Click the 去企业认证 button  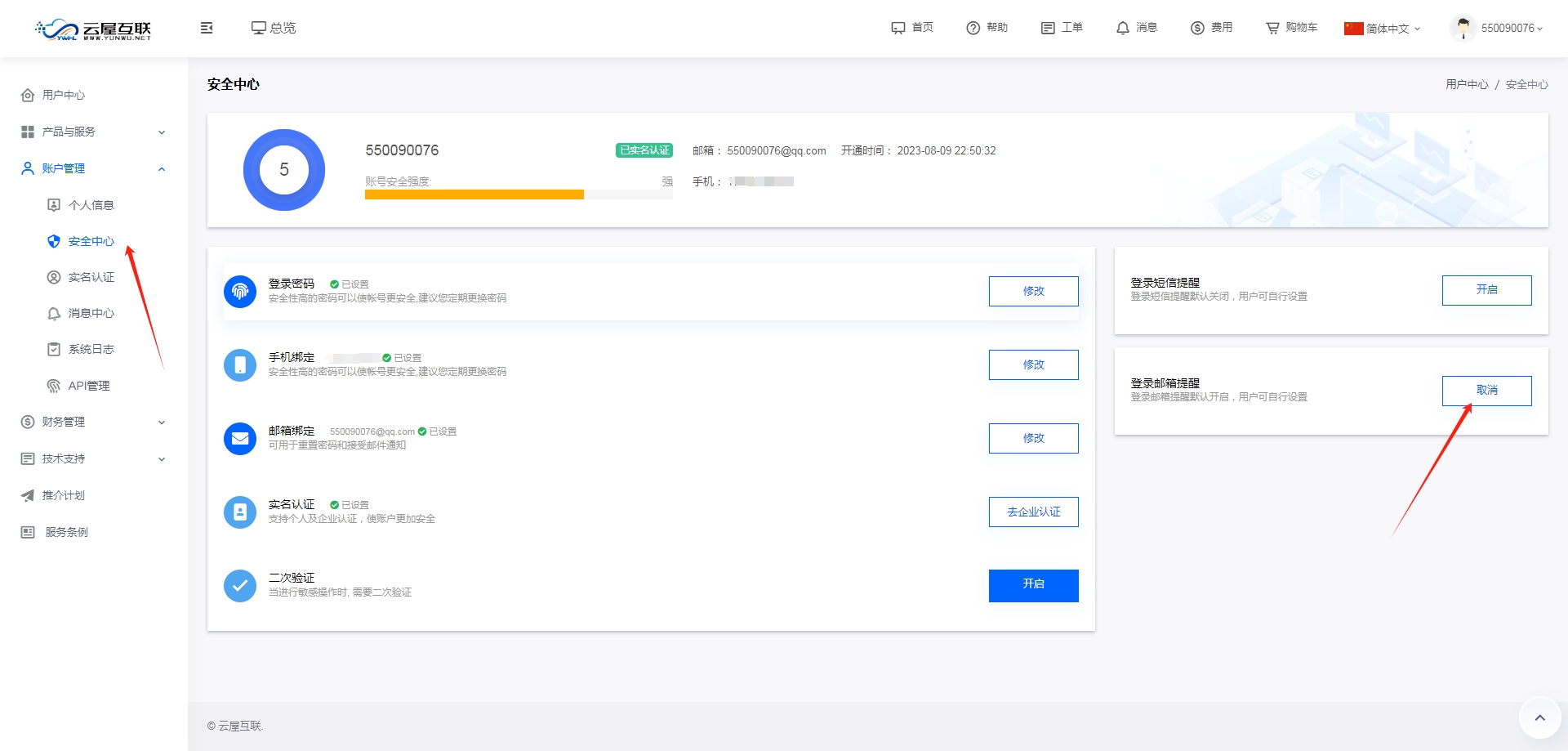click(1033, 512)
